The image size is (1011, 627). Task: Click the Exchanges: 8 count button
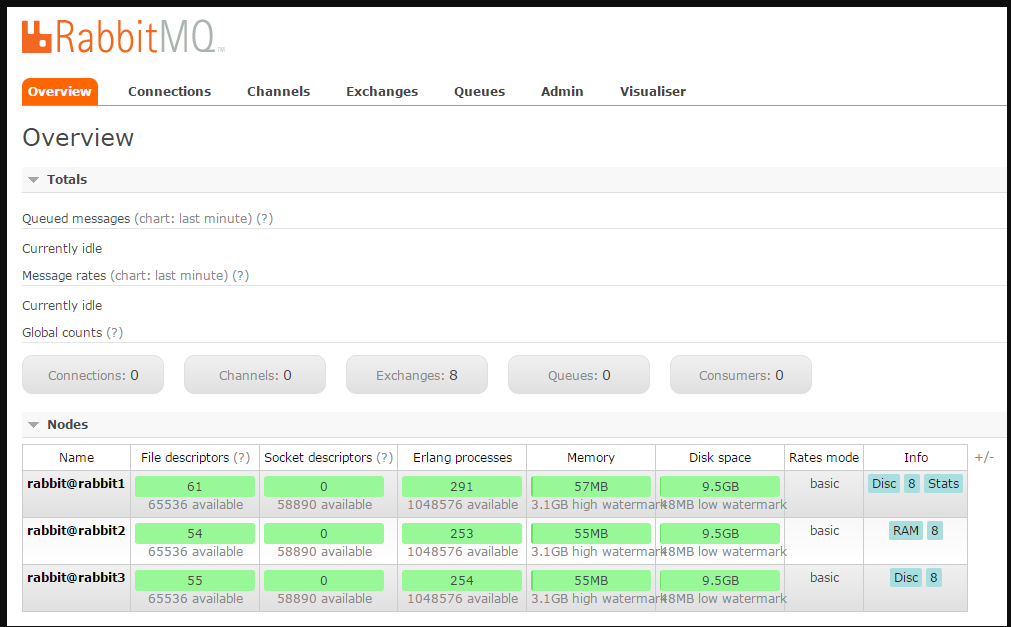[417, 375]
